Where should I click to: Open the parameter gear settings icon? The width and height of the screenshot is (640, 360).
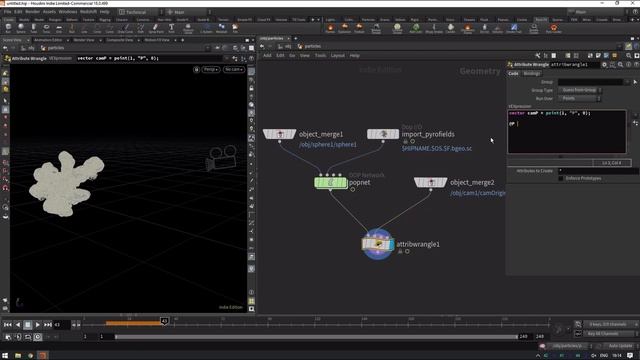(x=604, y=64)
